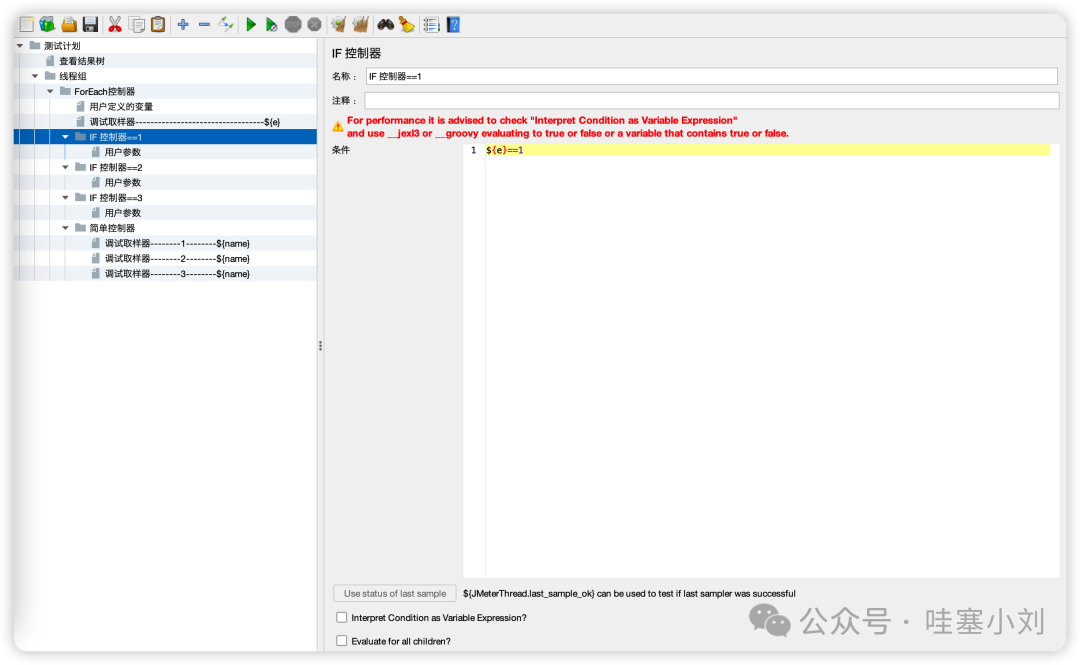
Task: Click the Copy icon in toolbar
Action: click(x=137, y=25)
